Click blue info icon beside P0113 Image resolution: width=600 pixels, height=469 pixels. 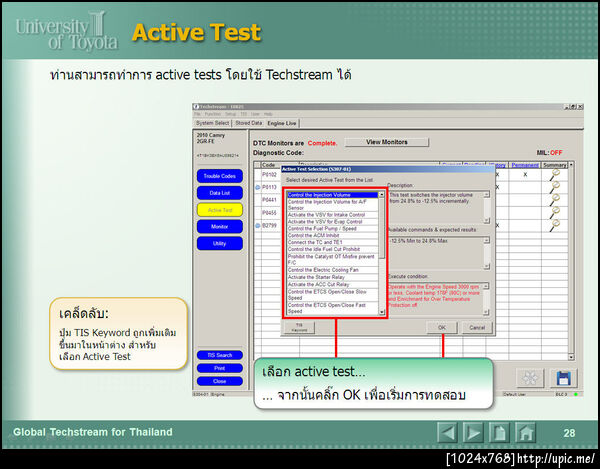point(258,187)
